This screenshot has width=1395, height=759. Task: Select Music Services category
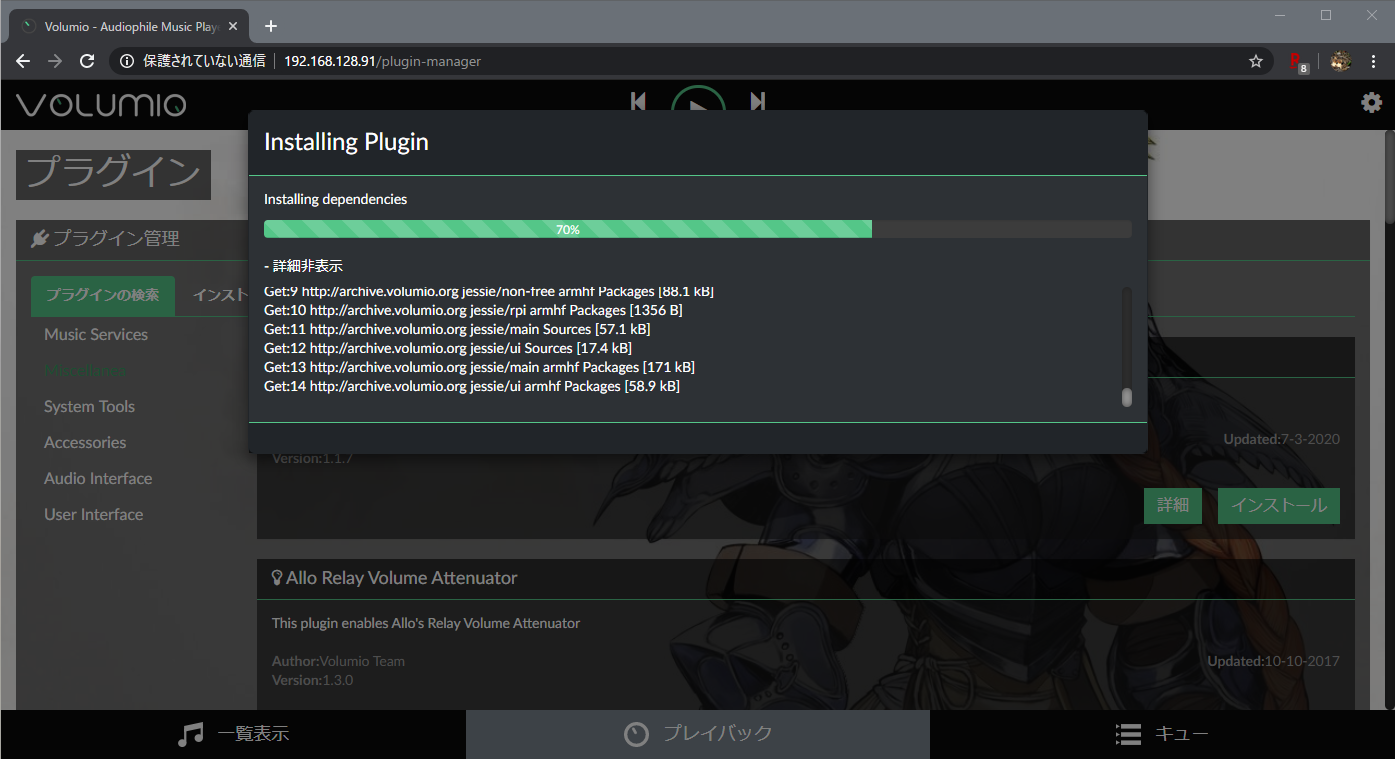pos(96,334)
